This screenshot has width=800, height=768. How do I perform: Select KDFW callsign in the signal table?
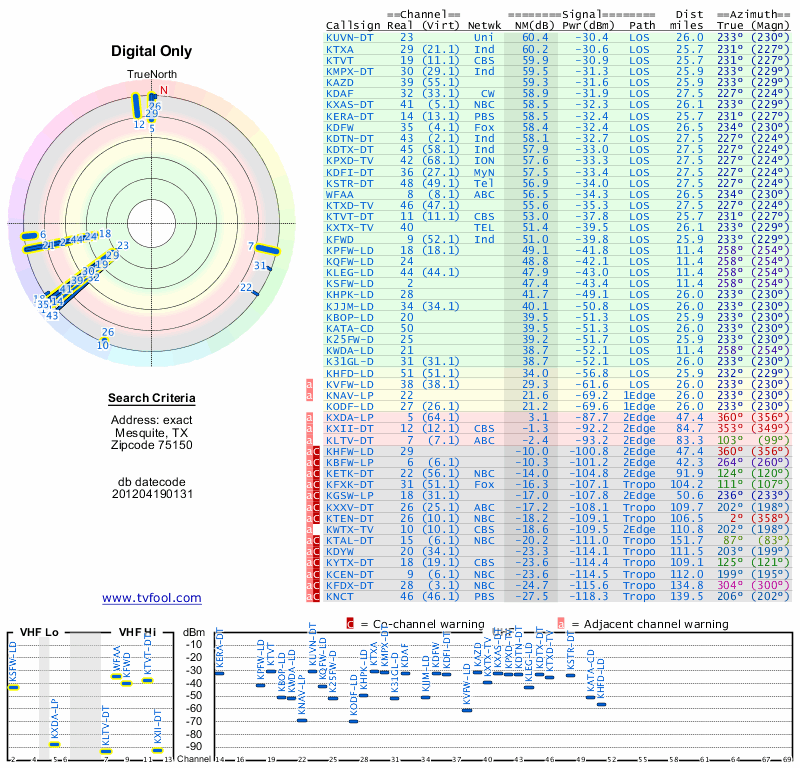pyautogui.click(x=340, y=128)
